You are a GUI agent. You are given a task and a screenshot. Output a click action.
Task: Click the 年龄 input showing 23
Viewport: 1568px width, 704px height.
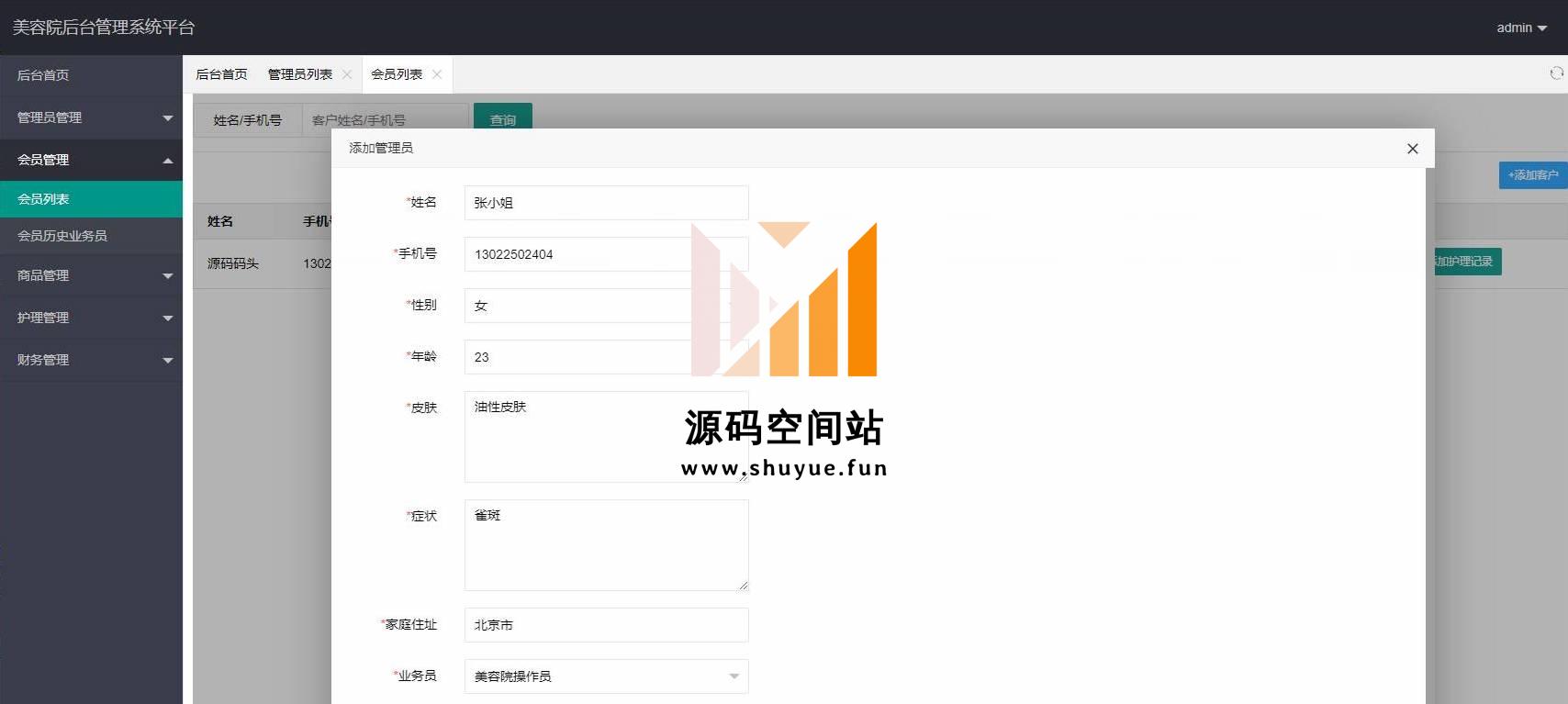pos(606,357)
